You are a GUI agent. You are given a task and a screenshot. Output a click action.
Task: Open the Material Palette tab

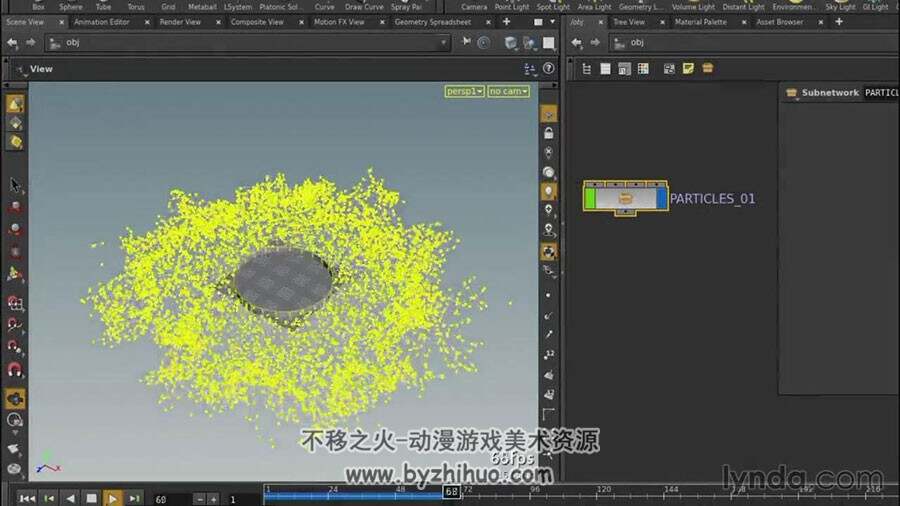tap(700, 22)
